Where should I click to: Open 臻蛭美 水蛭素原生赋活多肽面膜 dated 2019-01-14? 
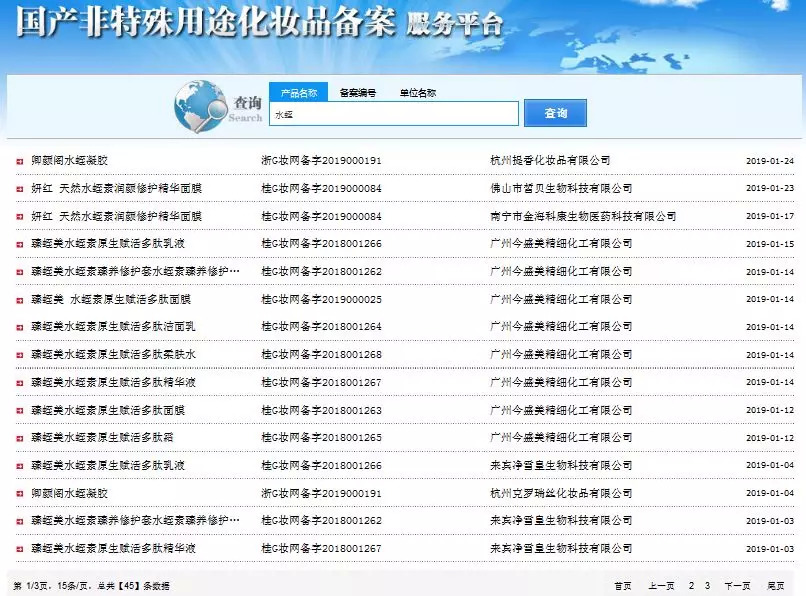(x=111, y=299)
